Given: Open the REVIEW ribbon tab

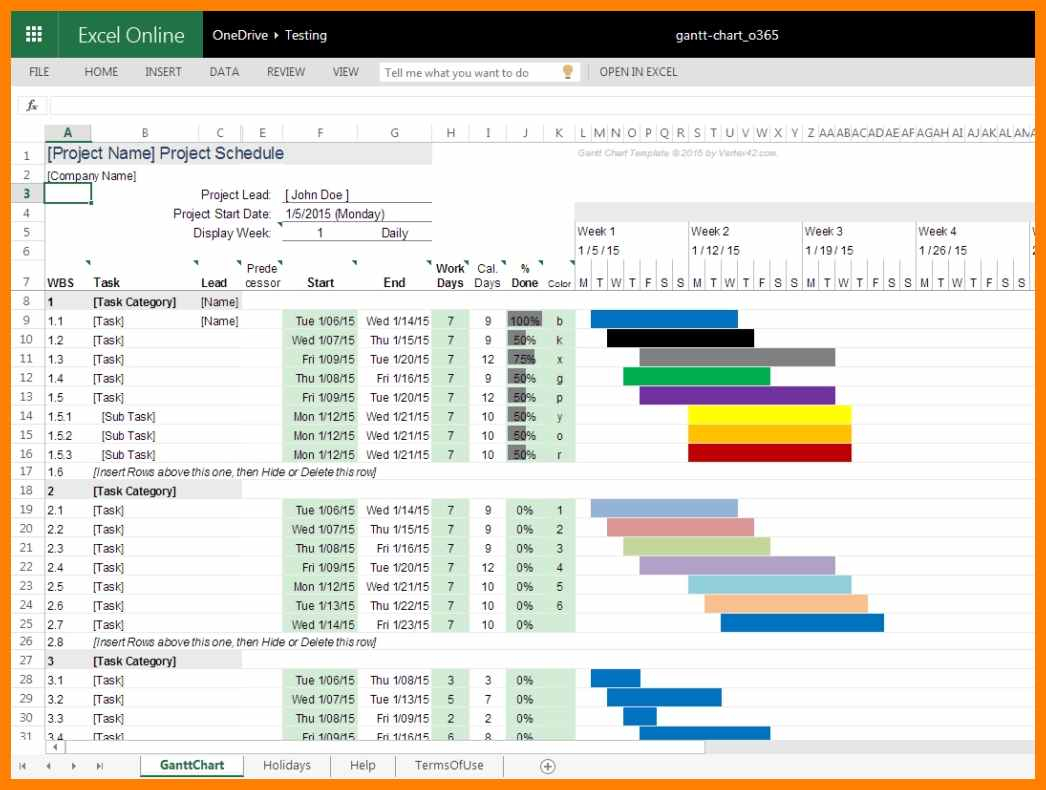Looking at the screenshot, I should pos(286,71).
